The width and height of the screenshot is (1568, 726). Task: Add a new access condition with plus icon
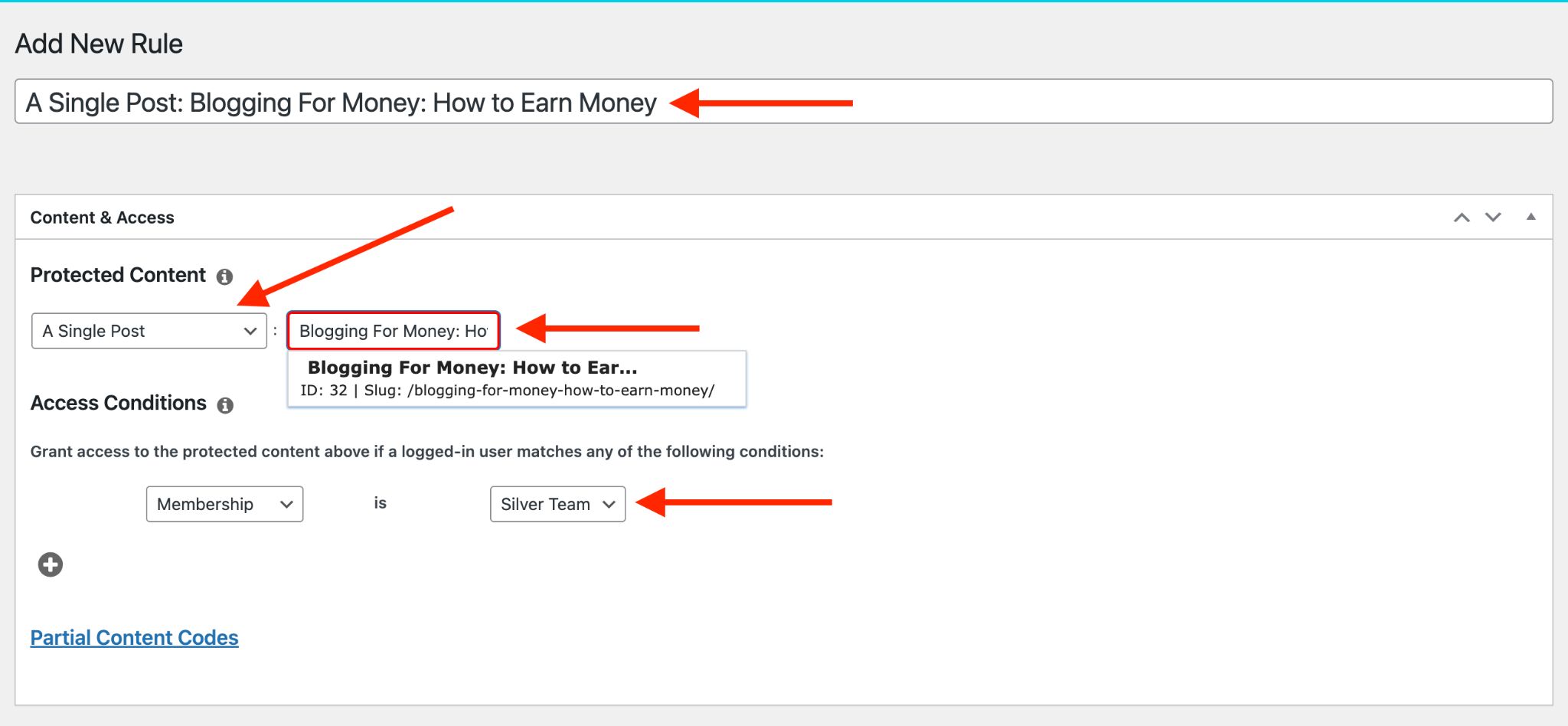click(x=51, y=565)
